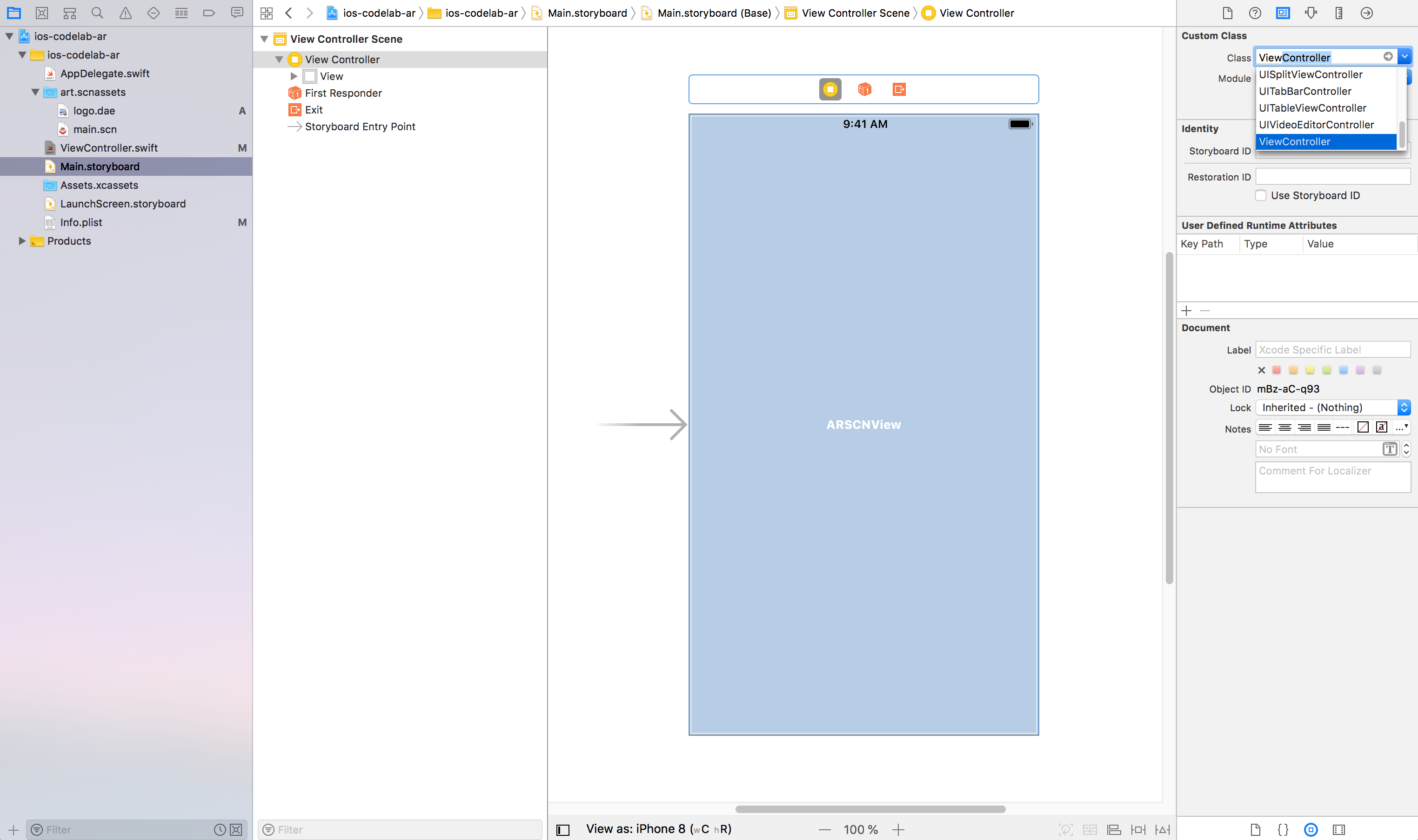Screen dimensions: 1418x840
Task: Open the Connections inspector arrow icon
Action: click(x=1366, y=13)
